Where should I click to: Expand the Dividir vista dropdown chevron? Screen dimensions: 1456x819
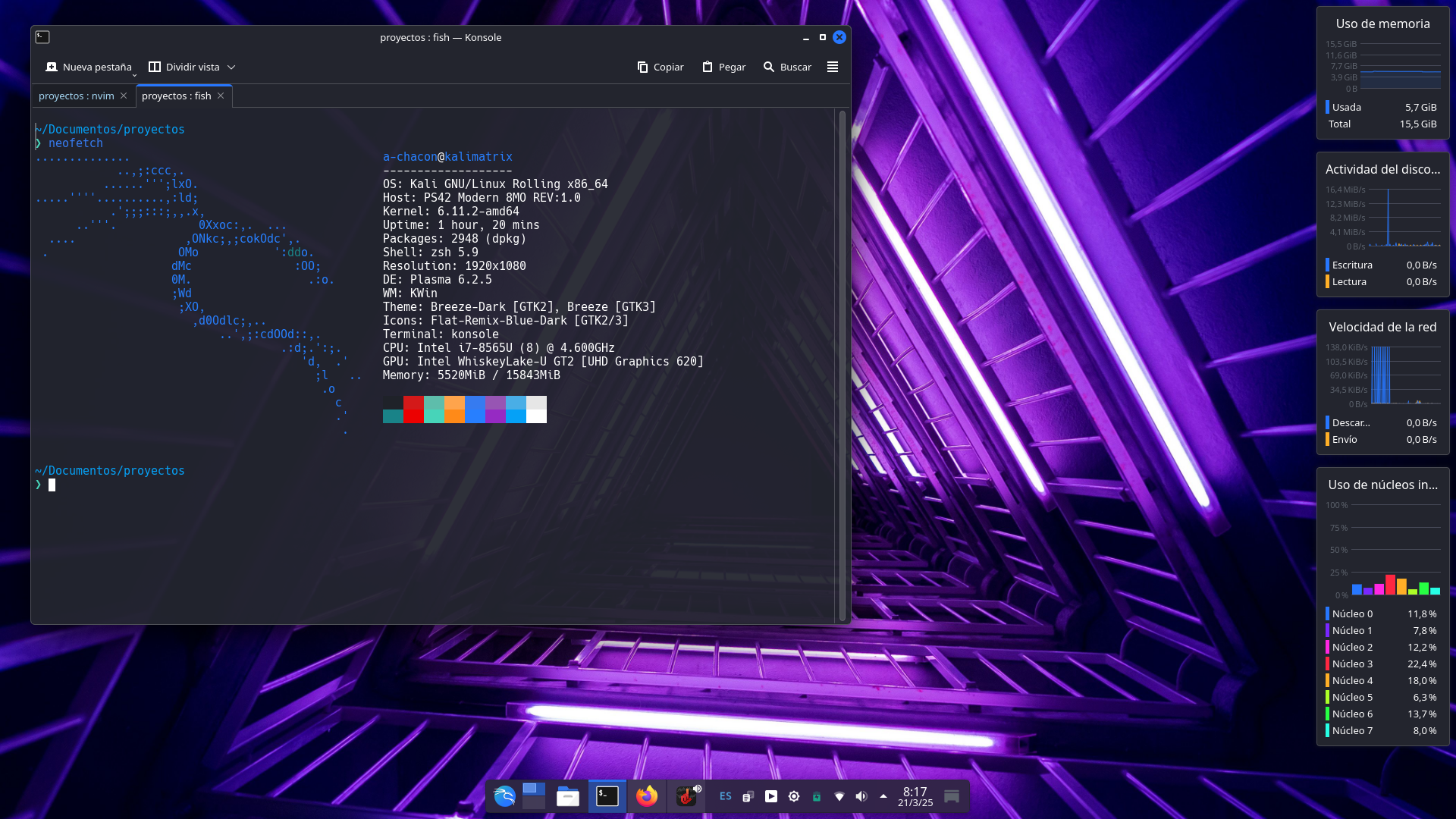231,67
